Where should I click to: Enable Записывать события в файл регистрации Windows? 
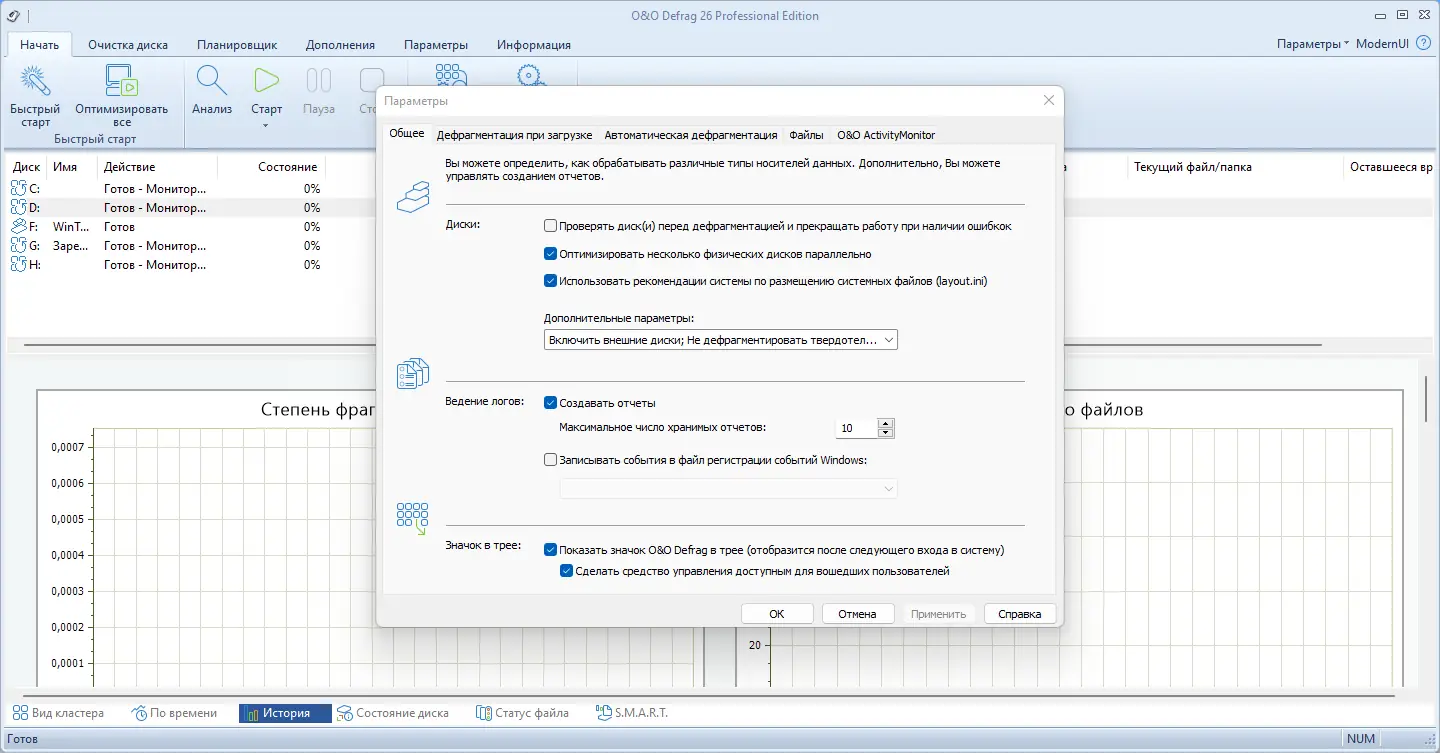550,460
